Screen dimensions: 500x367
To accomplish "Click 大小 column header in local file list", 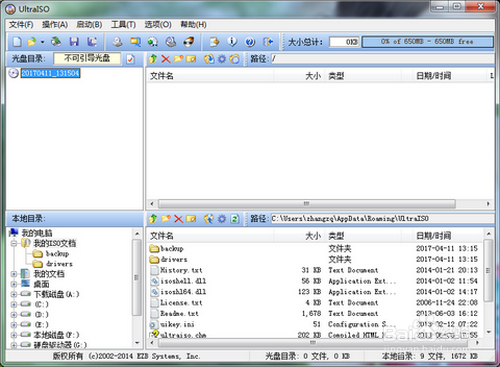I will [x=299, y=236].
